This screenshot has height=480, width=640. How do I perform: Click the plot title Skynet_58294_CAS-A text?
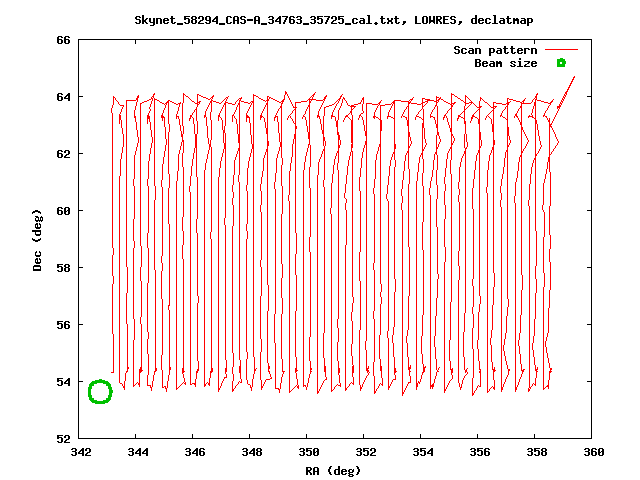[333, 20]
